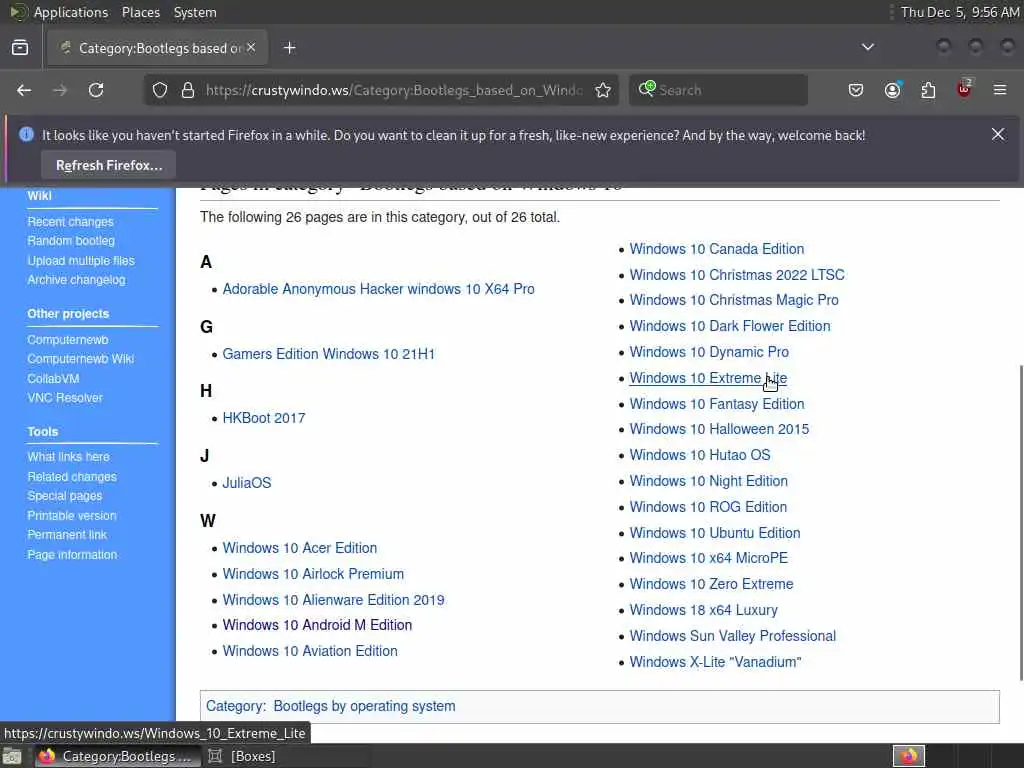Bookmark this page with the star
The image size is (1024, 768).
click(603, 90)
